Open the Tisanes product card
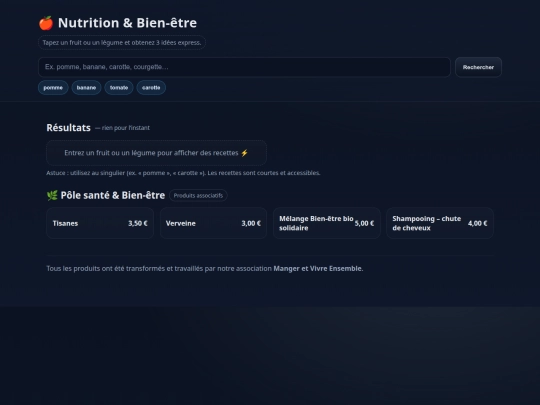The width and height of the screenshot is (540, 405). 100,223
